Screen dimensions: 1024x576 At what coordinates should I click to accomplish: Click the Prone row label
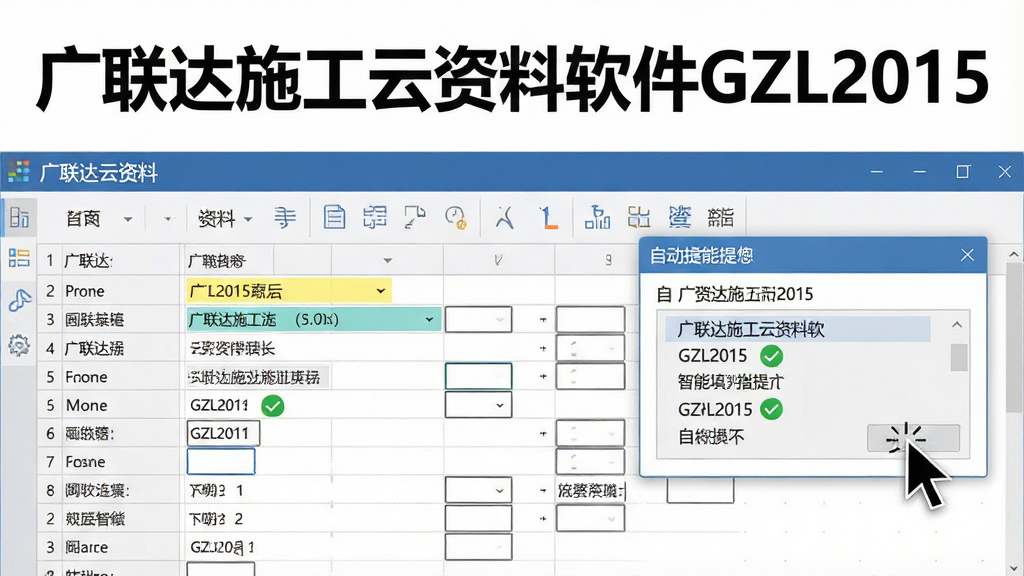(x=85, y=291)
